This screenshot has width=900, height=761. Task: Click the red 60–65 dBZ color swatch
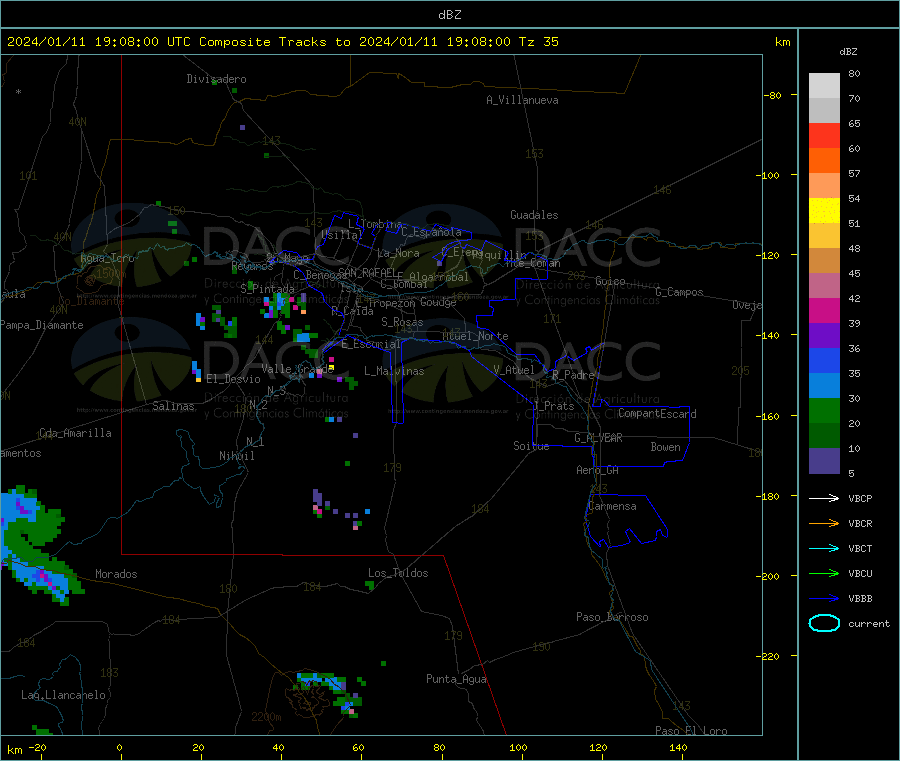coord(824,135)
